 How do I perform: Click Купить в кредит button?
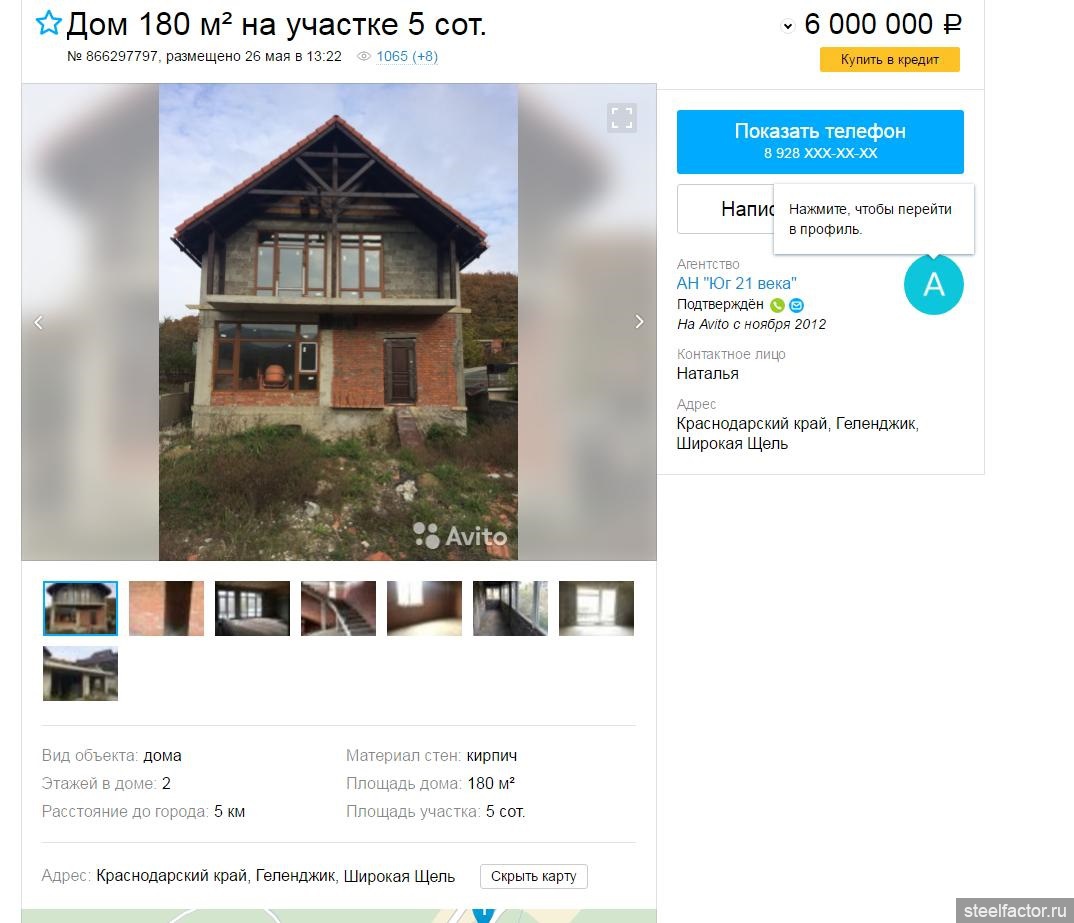pyautogui.click(x=890, y=60)
